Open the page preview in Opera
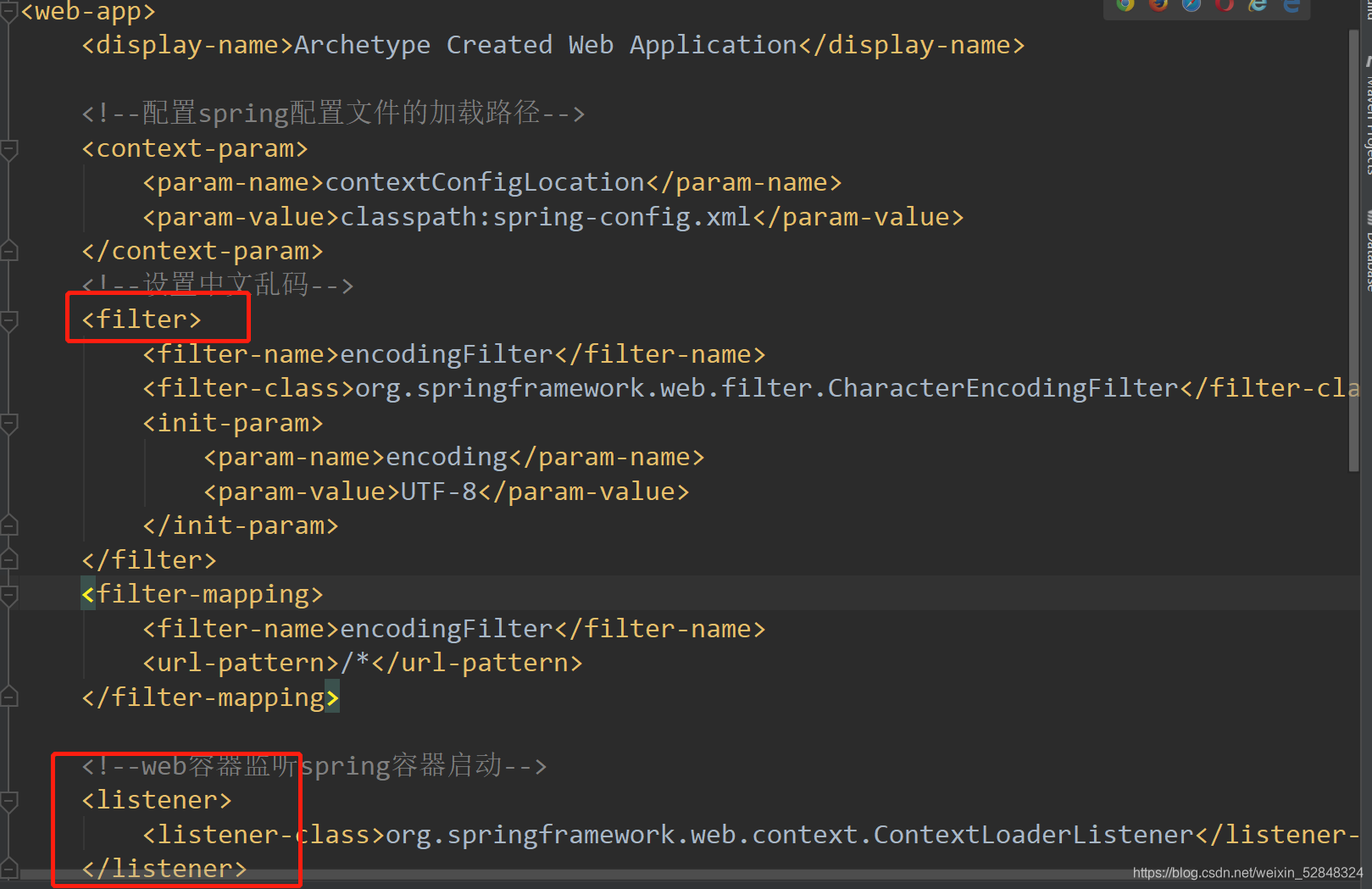1372x889 pixels. [x=1225, y=4]
